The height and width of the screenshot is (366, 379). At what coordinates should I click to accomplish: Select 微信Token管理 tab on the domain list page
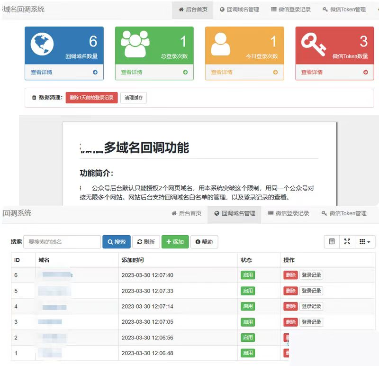(344, 213)
